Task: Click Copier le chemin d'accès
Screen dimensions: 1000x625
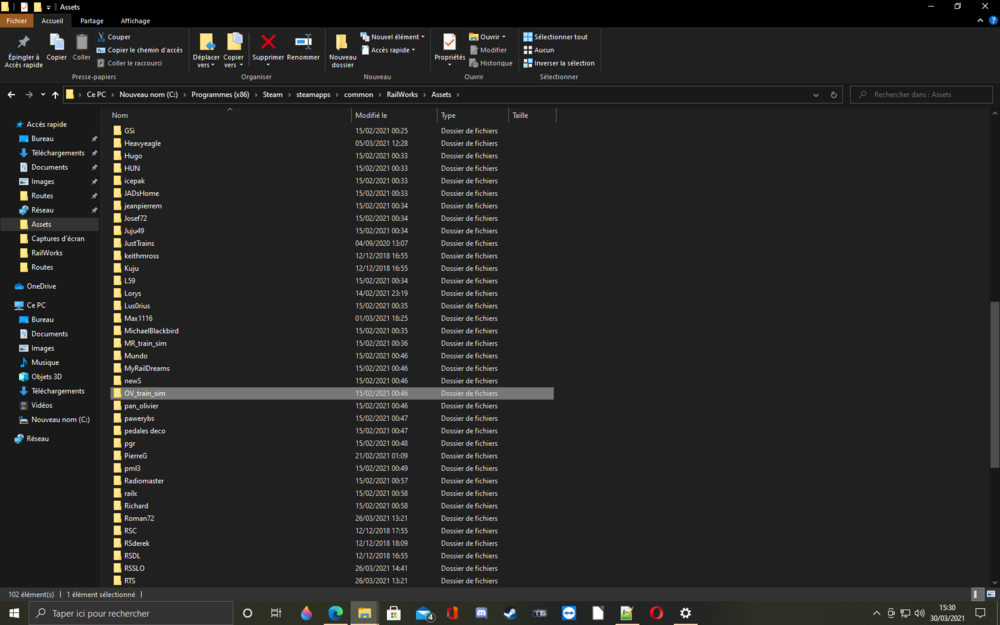Action: click(139, 50)
